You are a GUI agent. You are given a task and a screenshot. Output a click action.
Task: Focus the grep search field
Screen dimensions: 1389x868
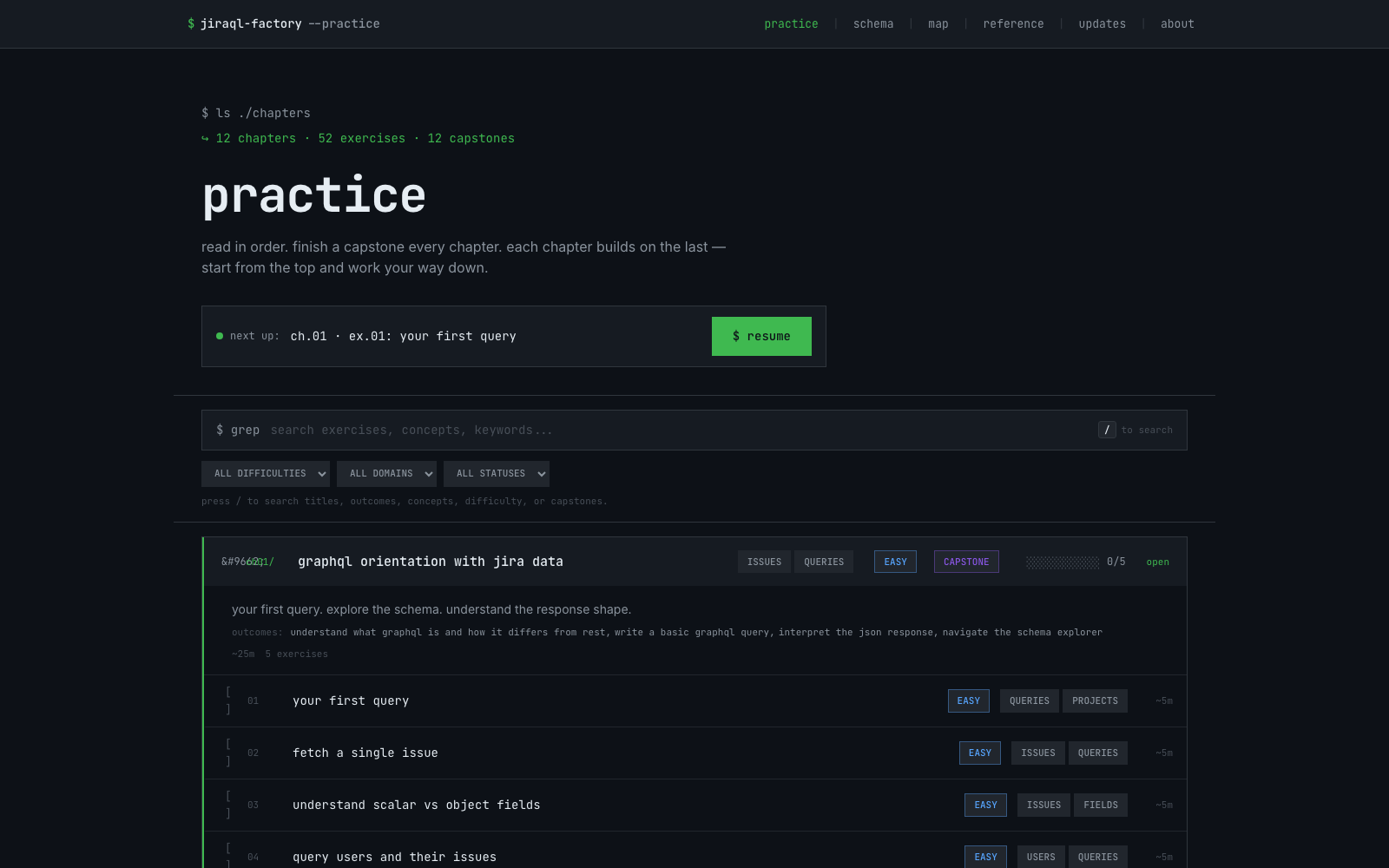pyautogui.click(x=694, y=430)
